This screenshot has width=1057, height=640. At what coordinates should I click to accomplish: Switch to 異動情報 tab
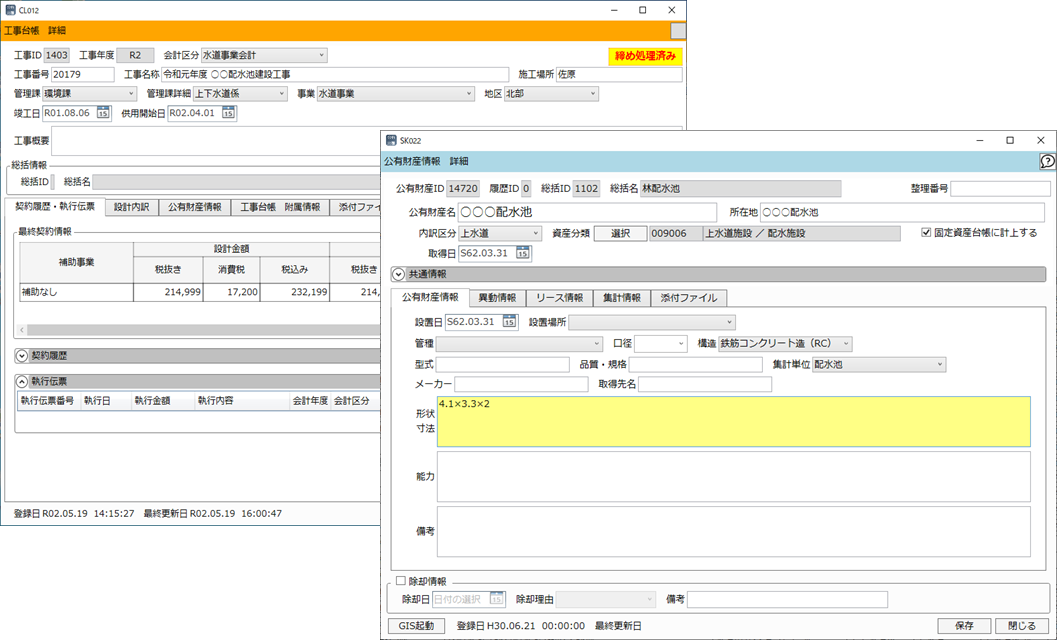click(x=497, y=297)
